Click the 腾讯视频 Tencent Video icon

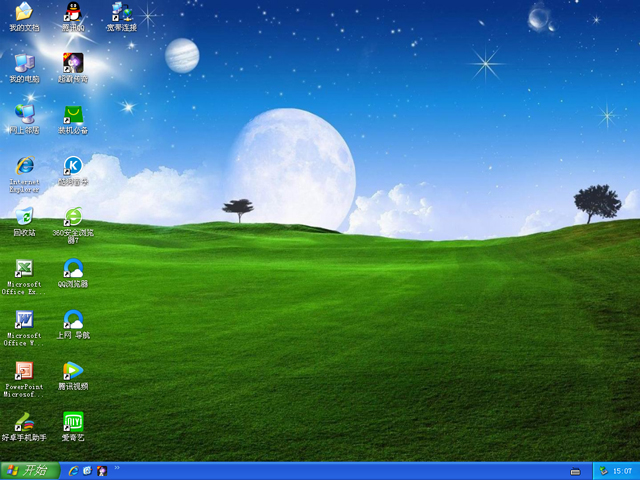point(73,371)
